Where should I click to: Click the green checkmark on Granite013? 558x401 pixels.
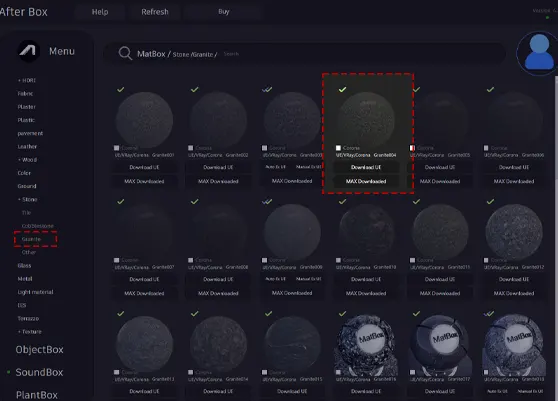click(121, 313)
